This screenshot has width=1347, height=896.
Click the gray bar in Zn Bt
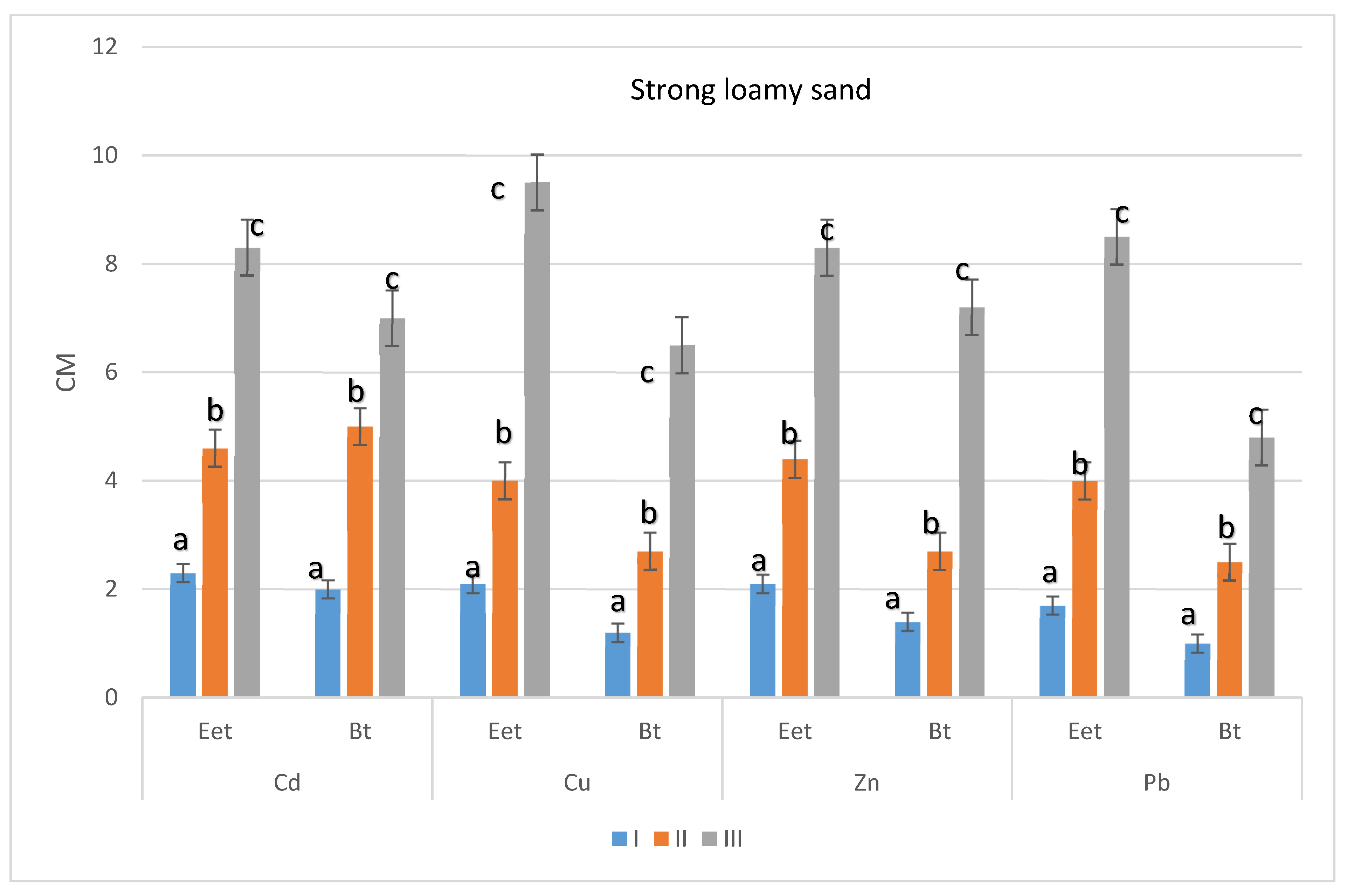tap(972, 502)
